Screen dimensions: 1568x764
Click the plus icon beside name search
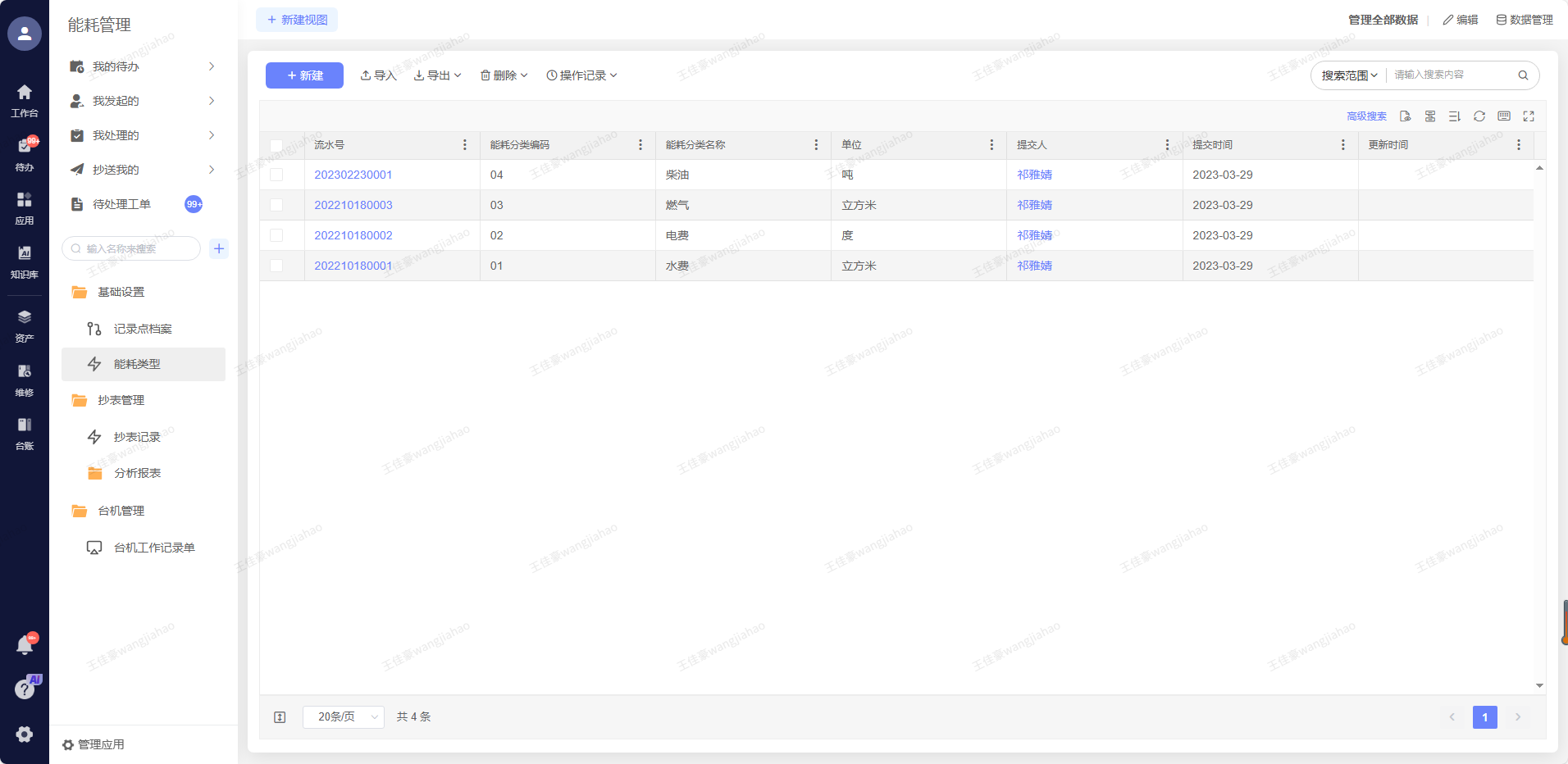click(x=219, y=248)
